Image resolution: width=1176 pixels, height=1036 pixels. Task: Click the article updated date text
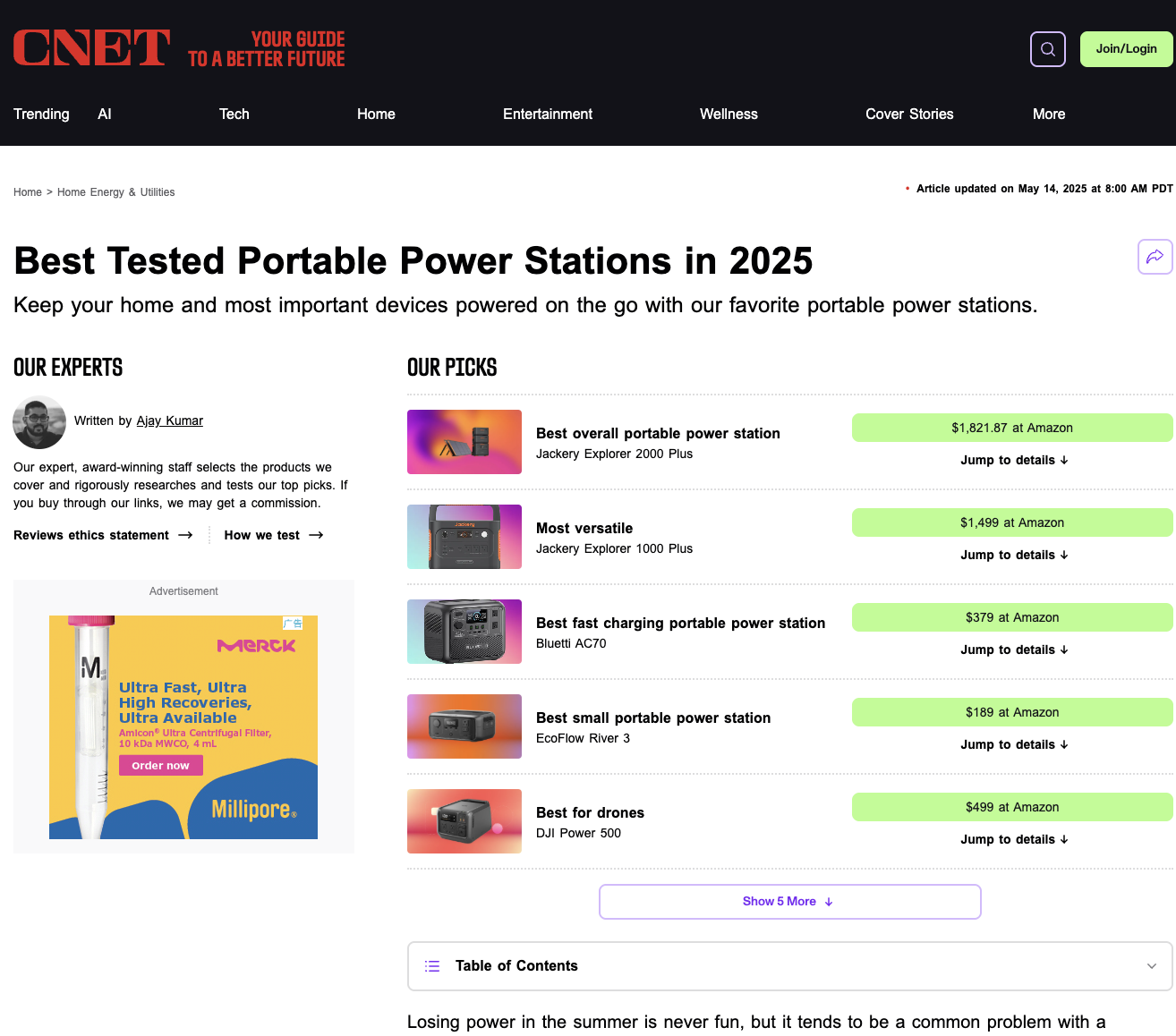pos(1044,189)
